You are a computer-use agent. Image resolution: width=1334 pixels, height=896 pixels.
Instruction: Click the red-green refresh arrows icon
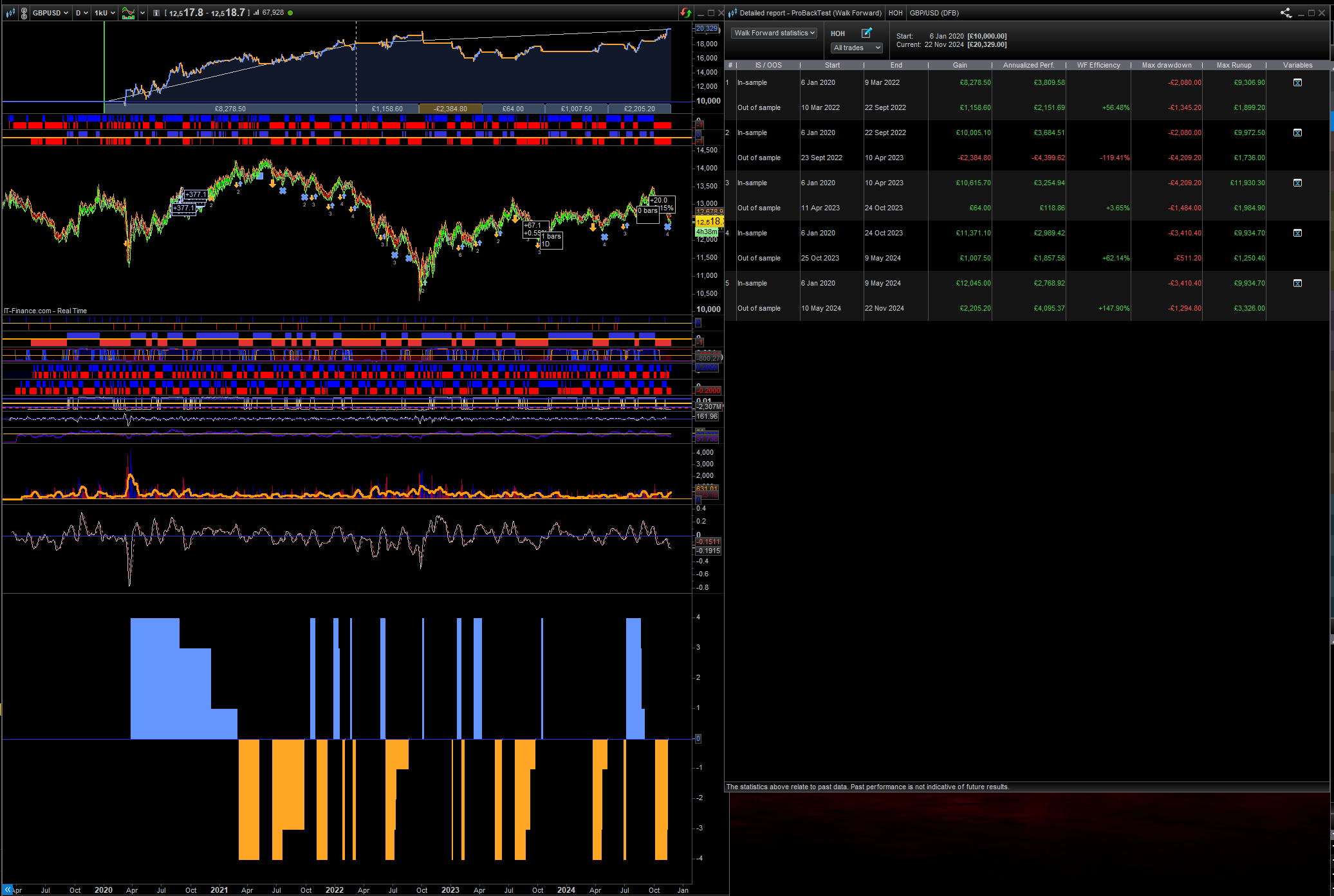[x=686, y=13]
